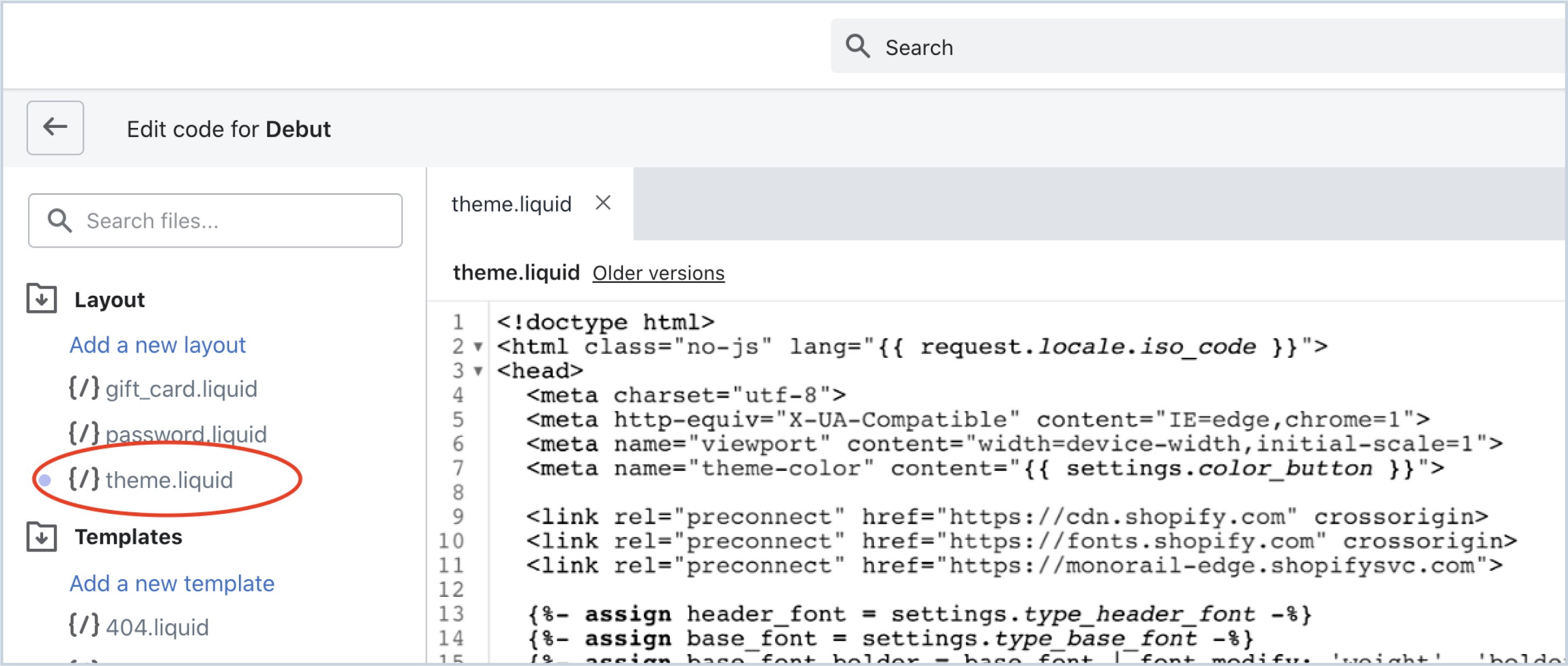Click Edit code for Debut heading
Viewport: 1568px width, 666px height.
(228, 129)
